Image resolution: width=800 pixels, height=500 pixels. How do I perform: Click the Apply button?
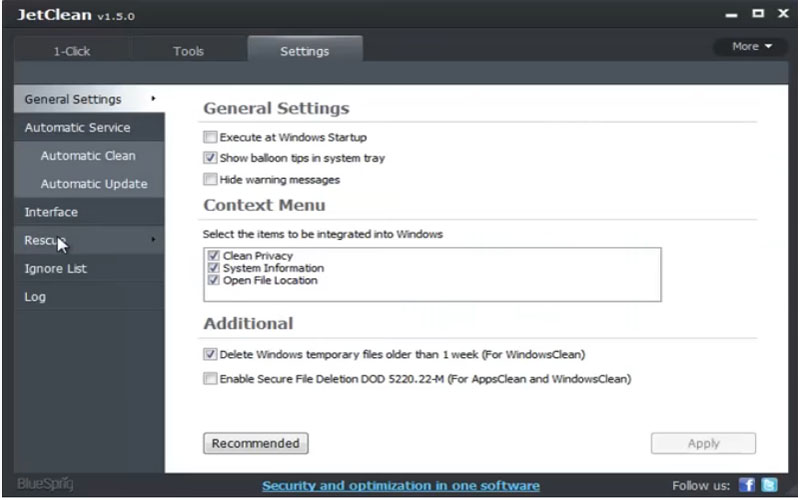(x=703, y=443)
